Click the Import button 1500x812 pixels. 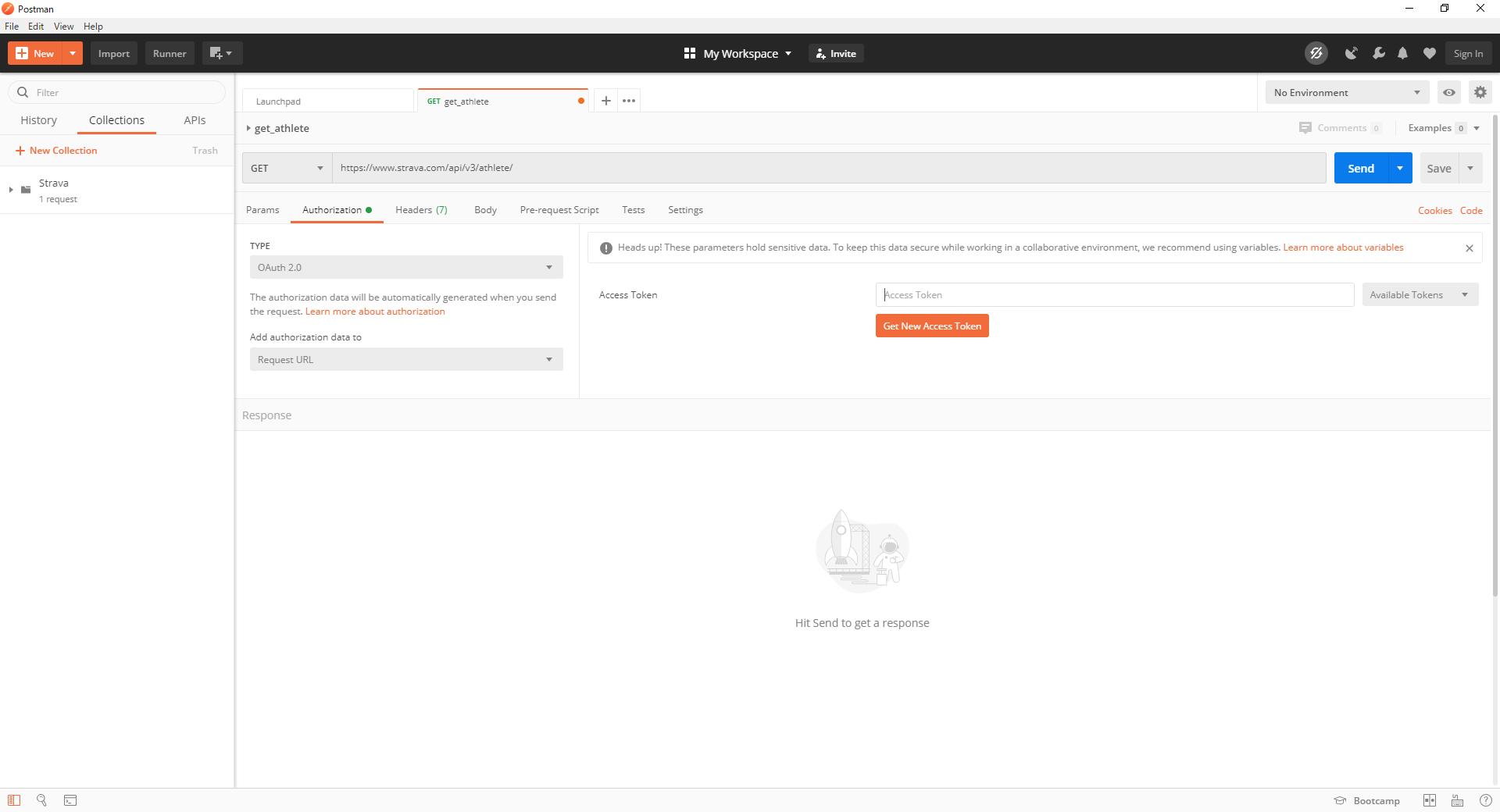click(x=114, y=53)
